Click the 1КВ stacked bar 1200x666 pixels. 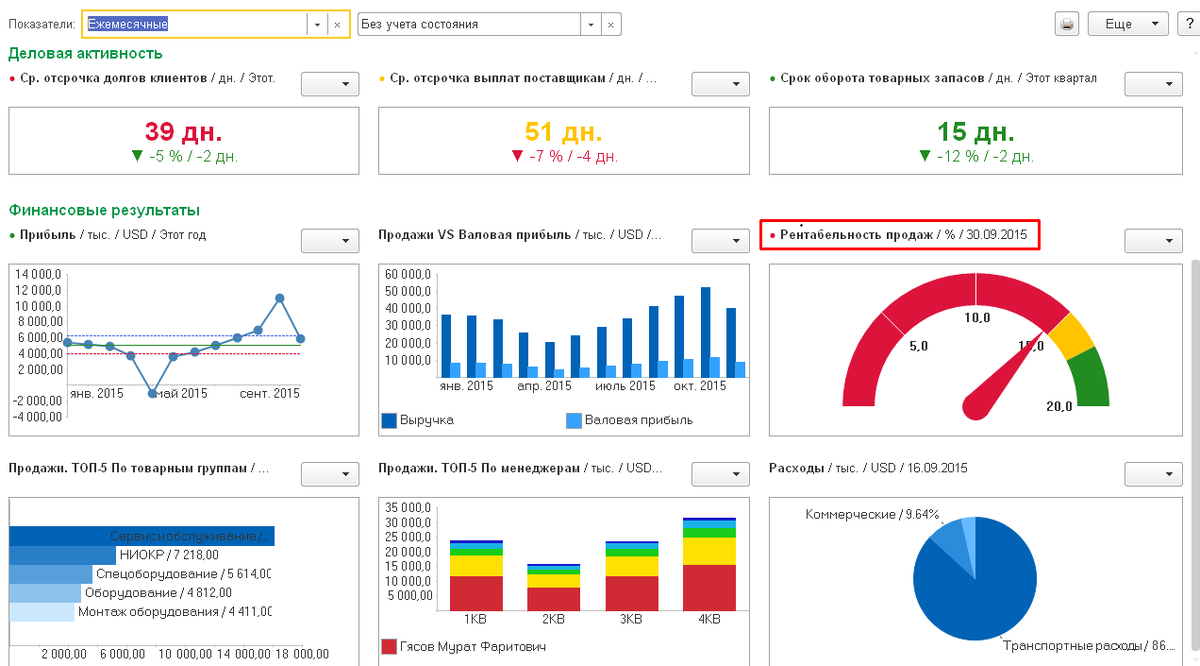tap(476, 575)
